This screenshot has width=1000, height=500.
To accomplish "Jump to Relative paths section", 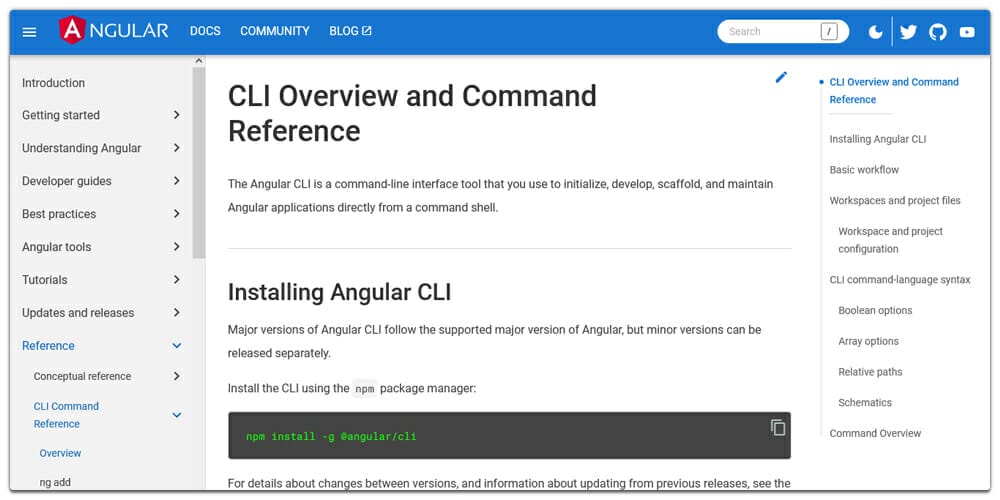I will click(870, 372).
